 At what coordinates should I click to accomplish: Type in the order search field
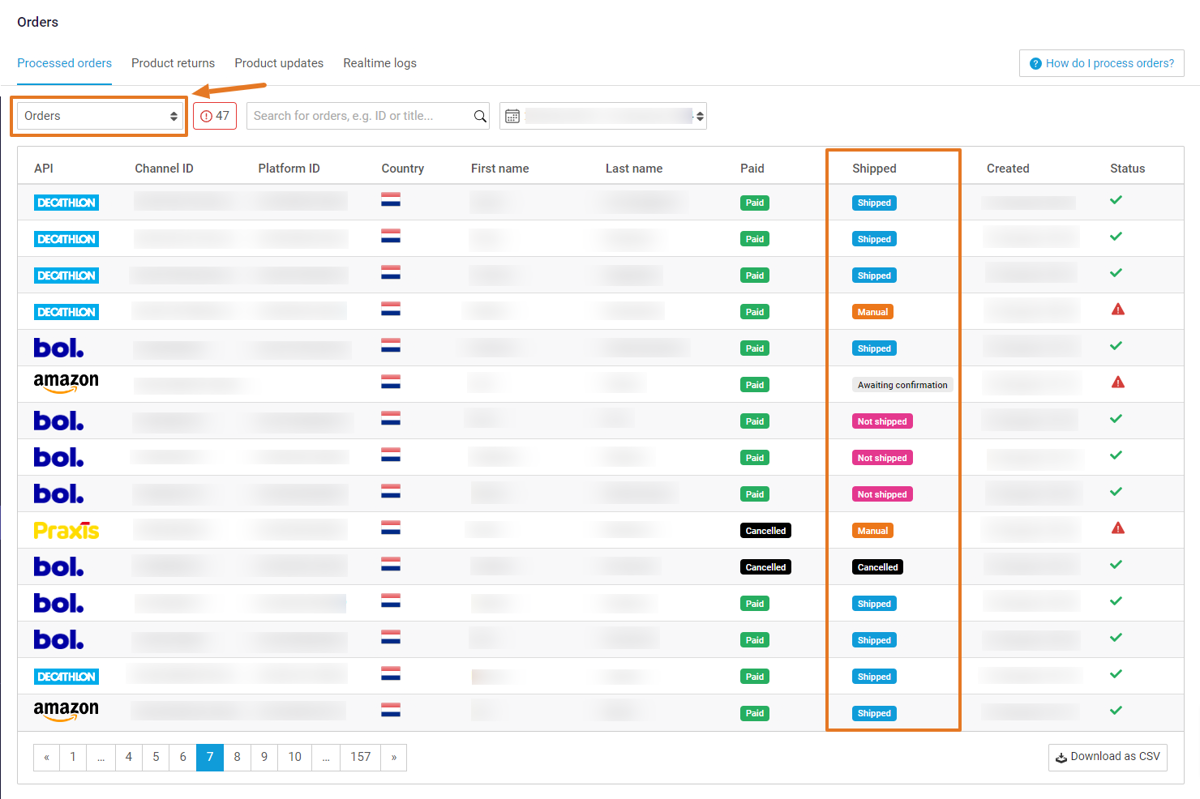point(360,116)
